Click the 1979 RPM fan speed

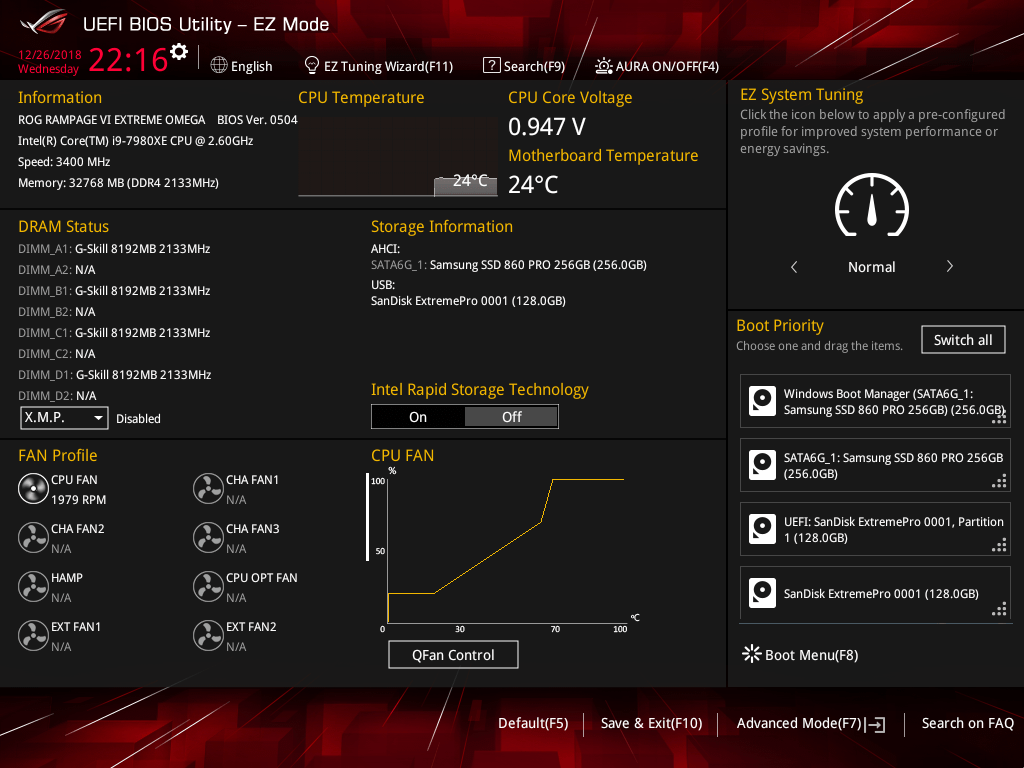[78, 500]
